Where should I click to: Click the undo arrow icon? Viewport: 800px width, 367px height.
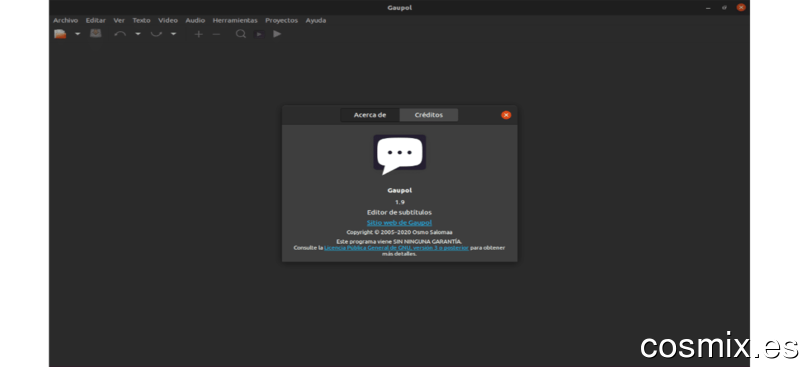click(x=120, y=34)
